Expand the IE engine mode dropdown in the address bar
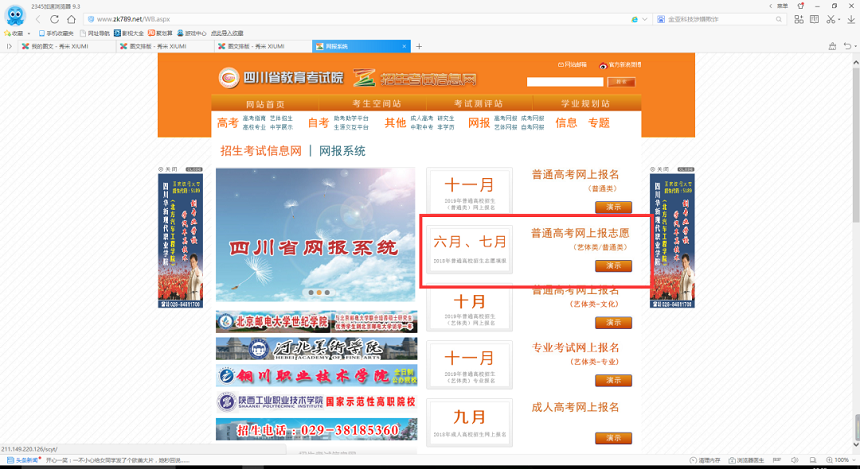The height and width of the screenshot is (469, 860). coord(645,19)
